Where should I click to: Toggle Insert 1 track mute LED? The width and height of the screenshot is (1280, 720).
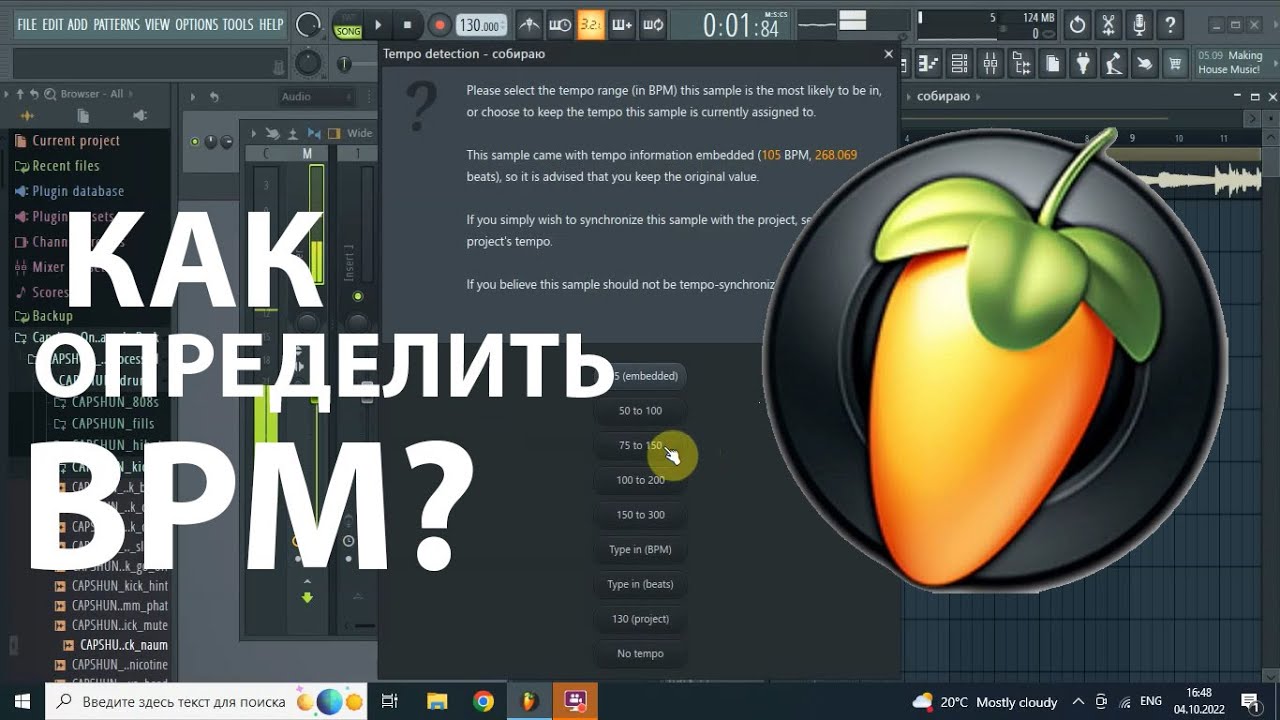(357, 296)
